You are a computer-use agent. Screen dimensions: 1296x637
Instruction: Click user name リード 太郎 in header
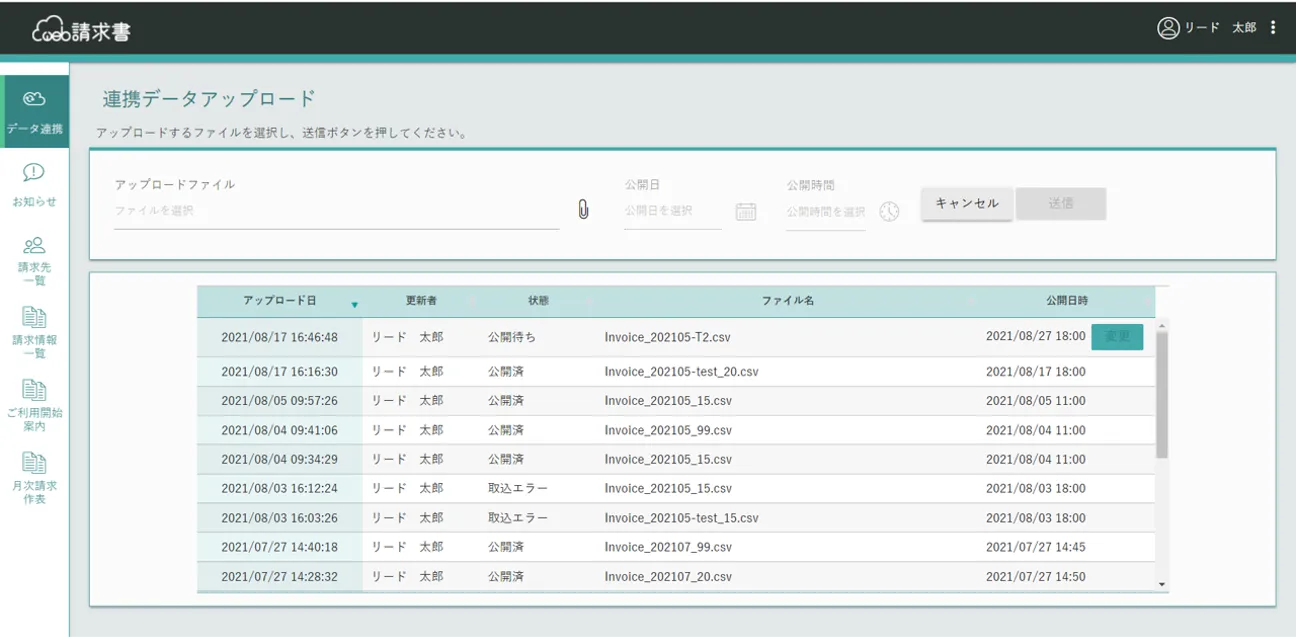pyautogui.click(x=1220, y=28)
